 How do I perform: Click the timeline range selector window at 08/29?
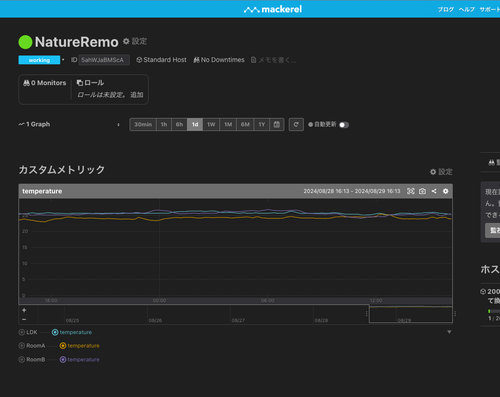click(411, 314)
